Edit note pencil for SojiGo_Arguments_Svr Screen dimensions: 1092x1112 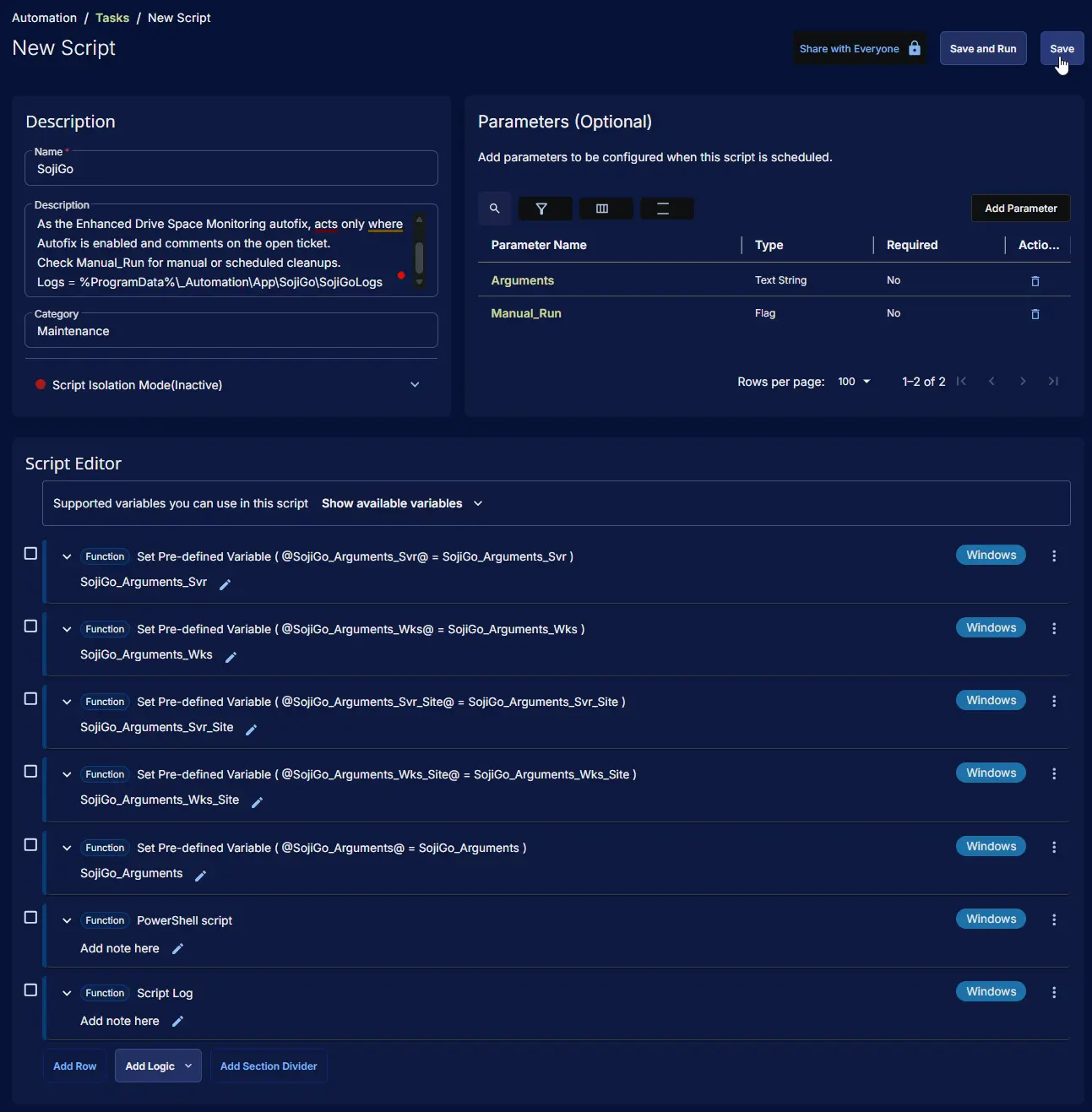click(225, 584)
